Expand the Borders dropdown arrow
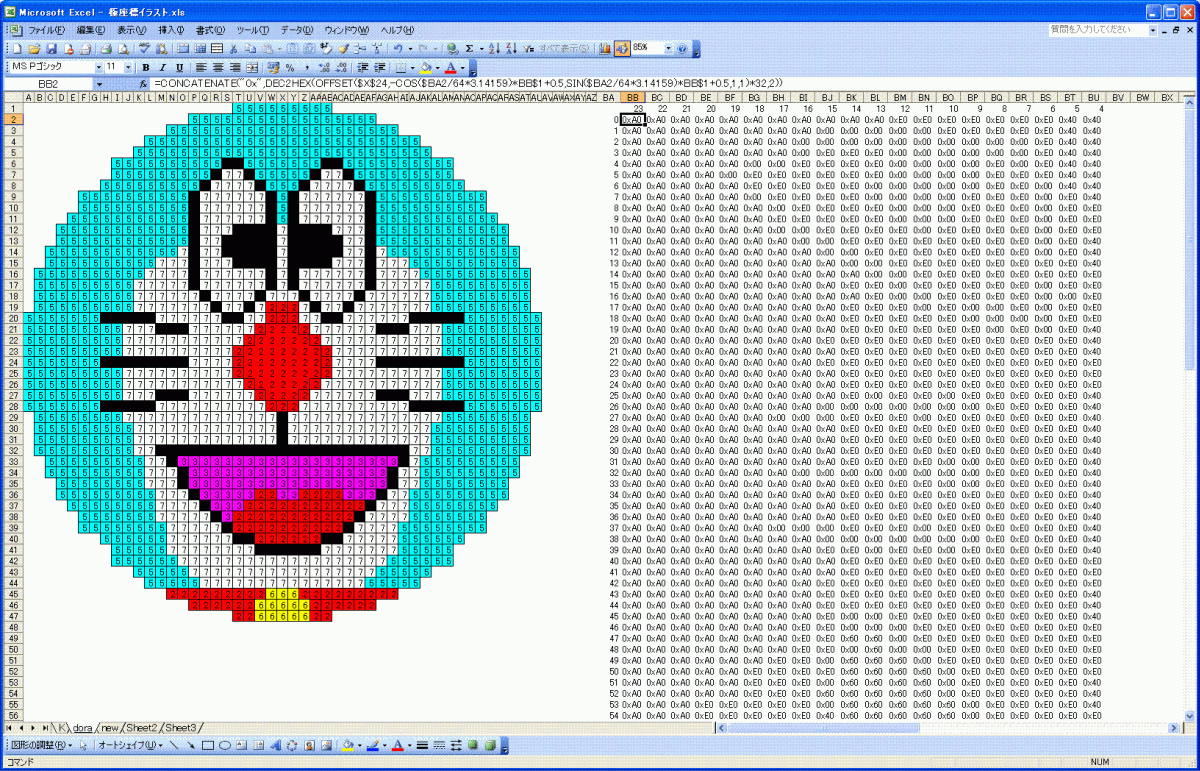Image resolution: width=1200 pixels, height=771 pixels. 412,67
